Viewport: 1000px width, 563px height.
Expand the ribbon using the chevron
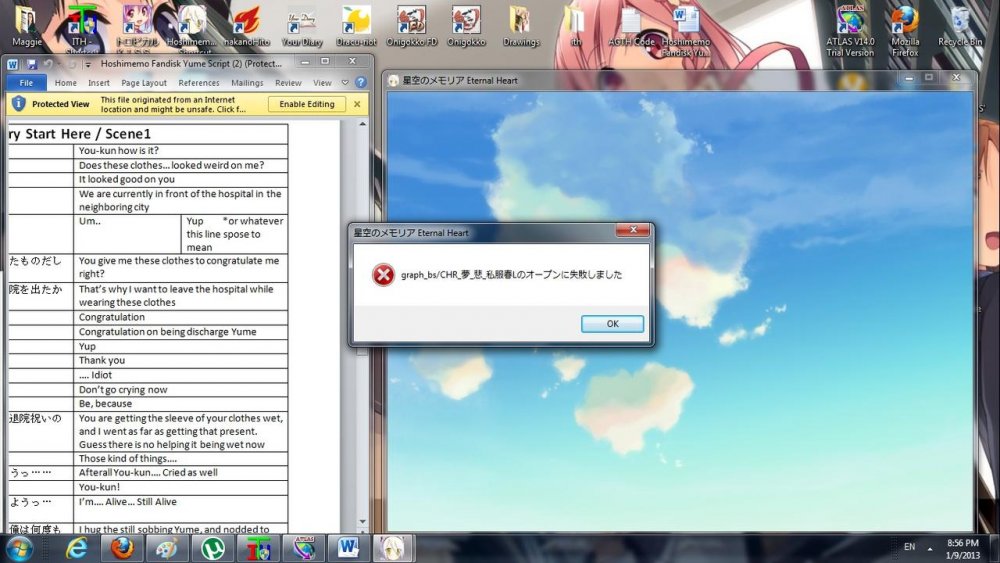[x=346, y=83]
